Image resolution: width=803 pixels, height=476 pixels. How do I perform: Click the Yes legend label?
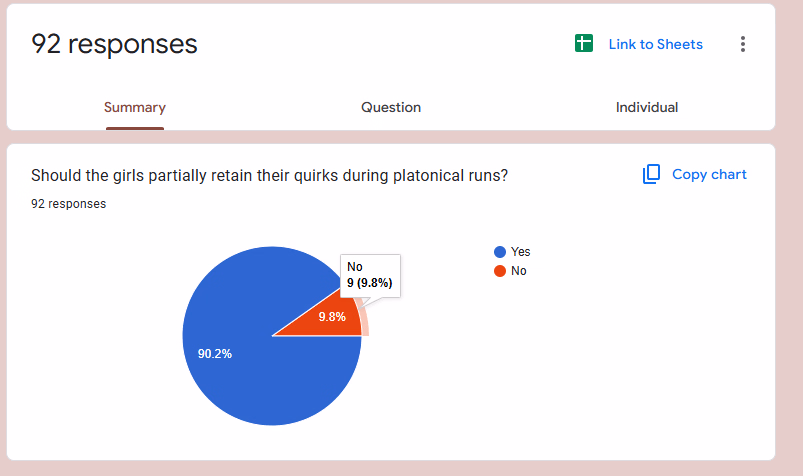[x=520, y=252]
